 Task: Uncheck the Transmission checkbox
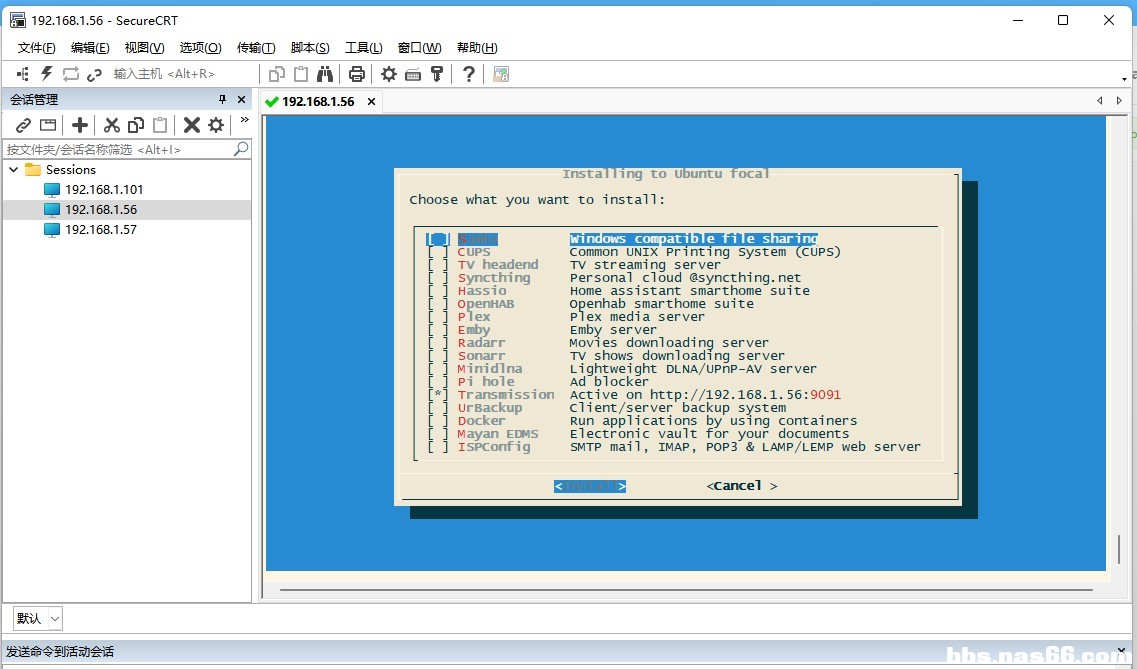click(438, 395)
